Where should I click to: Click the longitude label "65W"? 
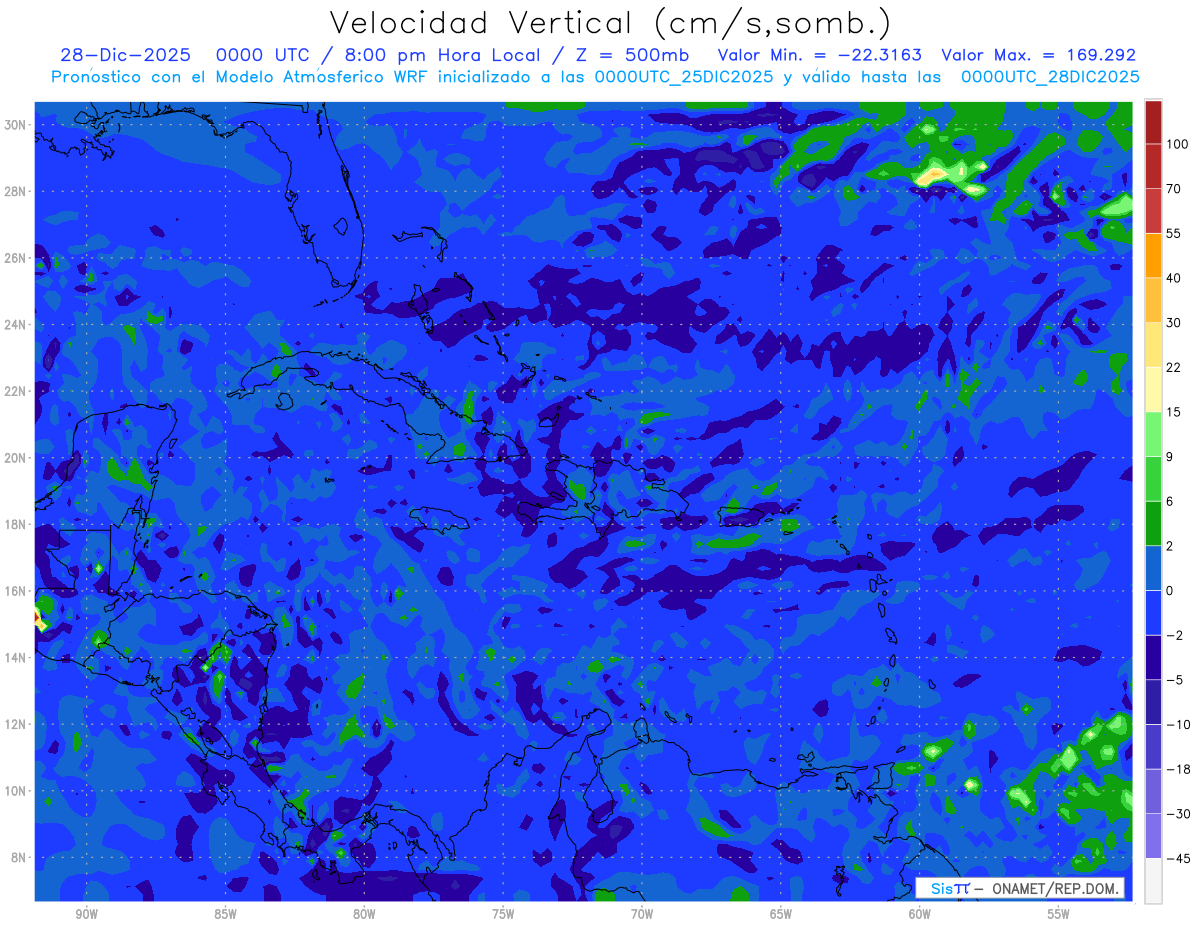click(x=781, y=915)
